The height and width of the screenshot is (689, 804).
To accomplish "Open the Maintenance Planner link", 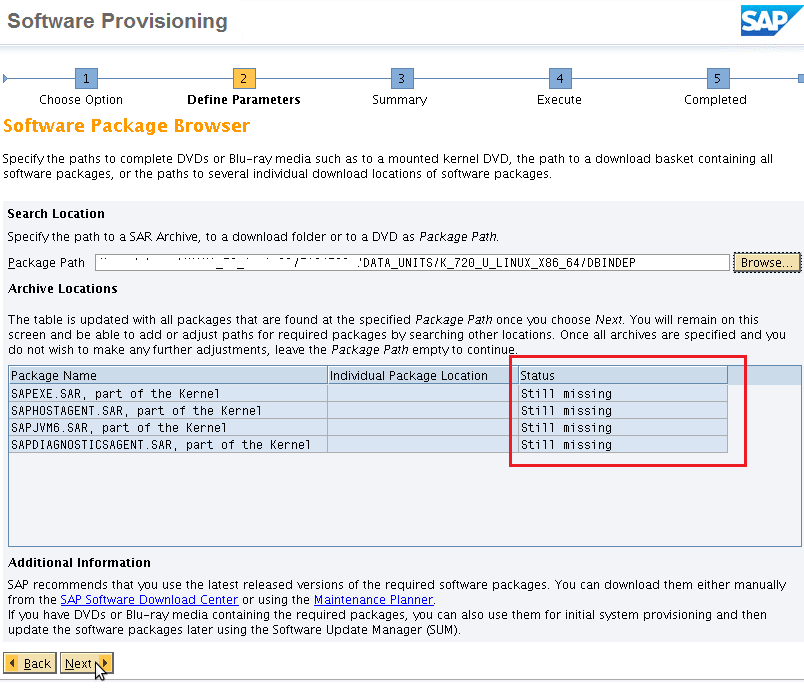I will click(374, 599).
